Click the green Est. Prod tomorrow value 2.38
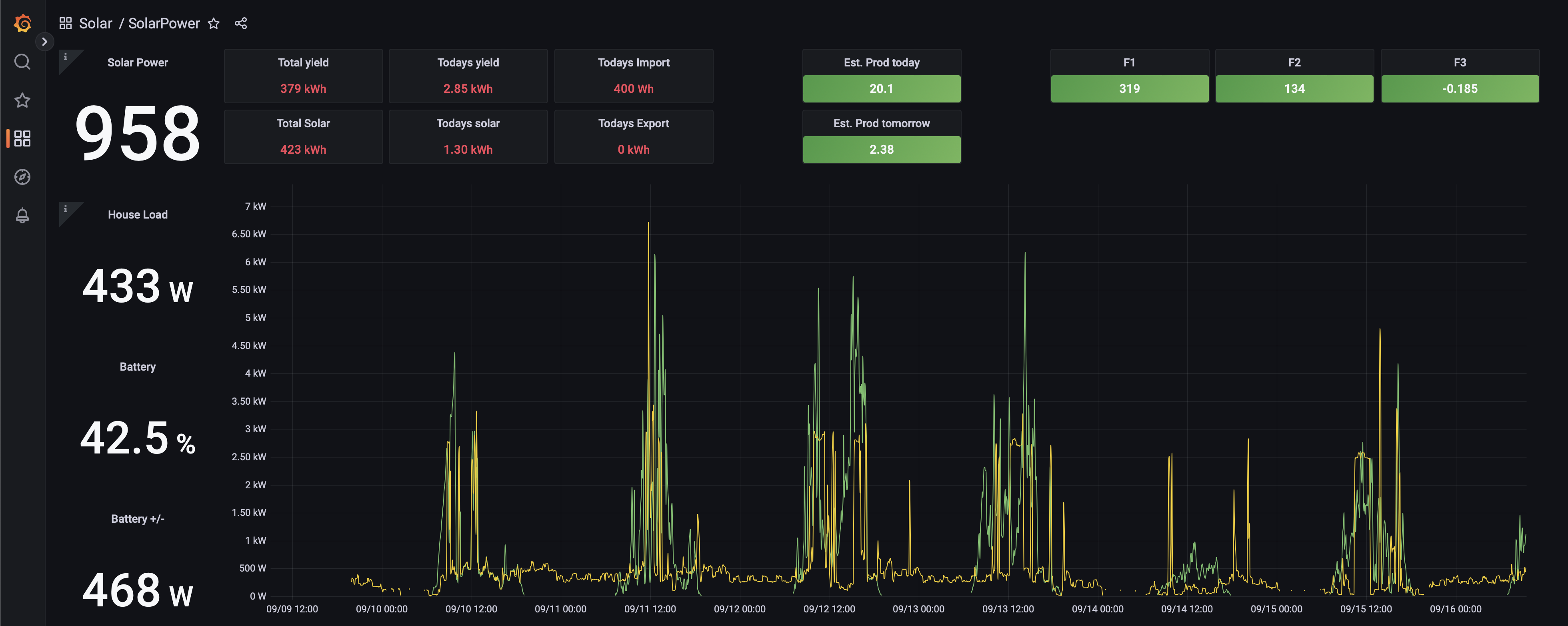Image resolution: width=1568 pixels, height=626 pixels. coord(881,150)
